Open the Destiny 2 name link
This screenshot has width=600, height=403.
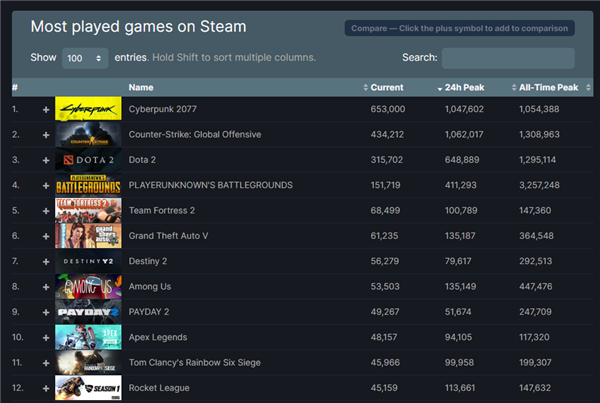coord(148,261)
